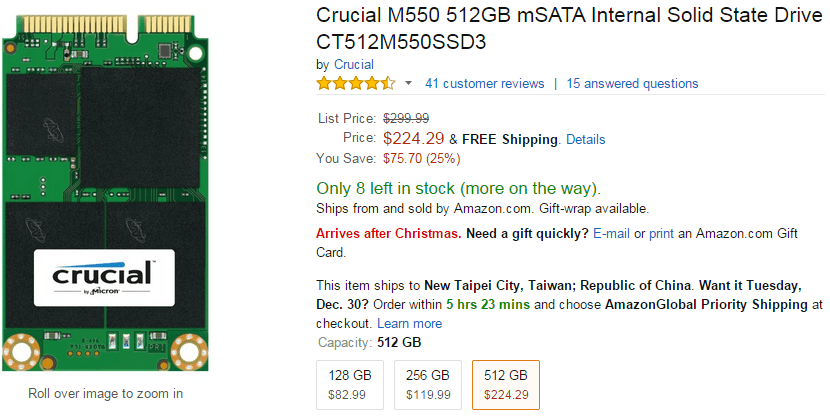
Task: Open the 41 customer reviews link
Action: 484,84
